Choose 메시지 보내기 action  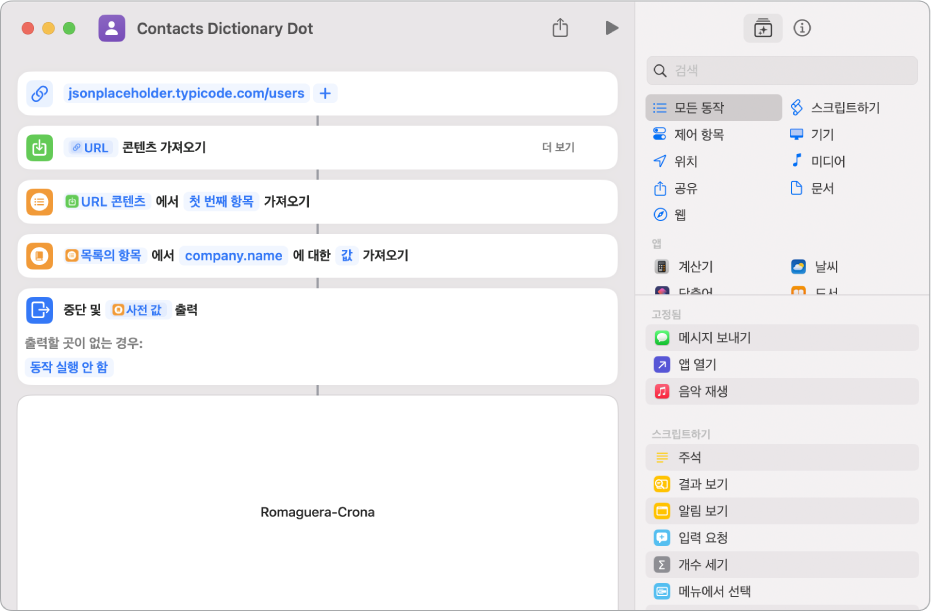click(782, 338)
